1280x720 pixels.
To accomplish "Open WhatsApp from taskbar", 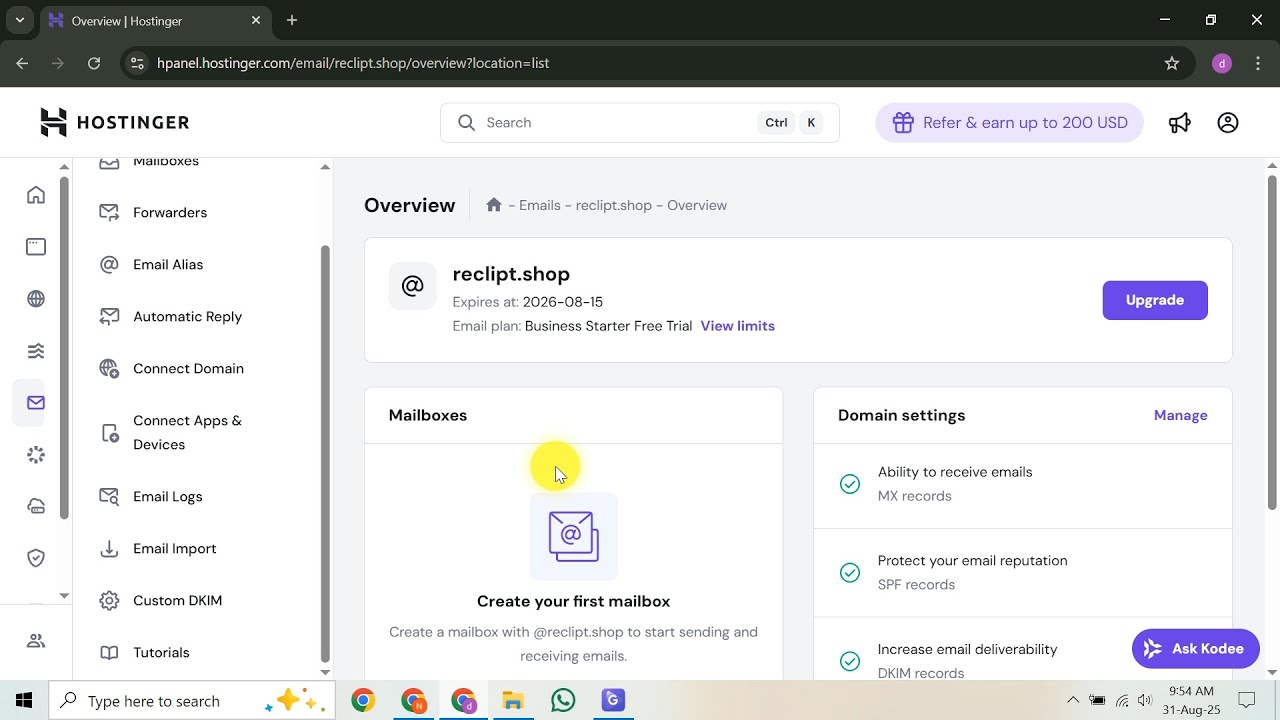I will [563, 701].
